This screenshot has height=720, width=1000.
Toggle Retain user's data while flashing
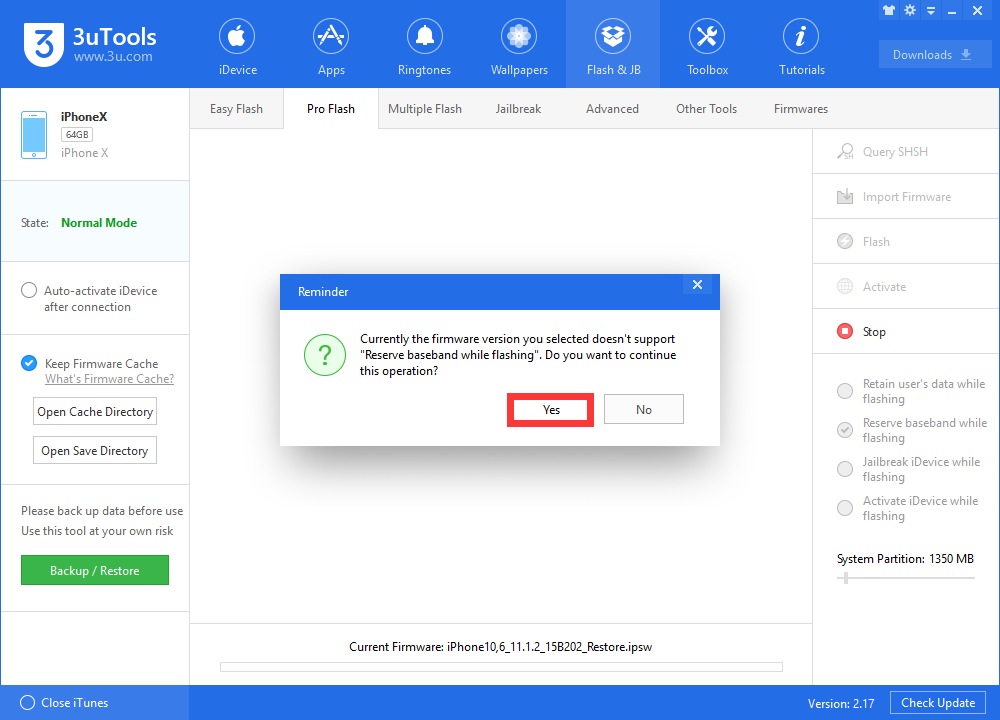coord(844,391)
